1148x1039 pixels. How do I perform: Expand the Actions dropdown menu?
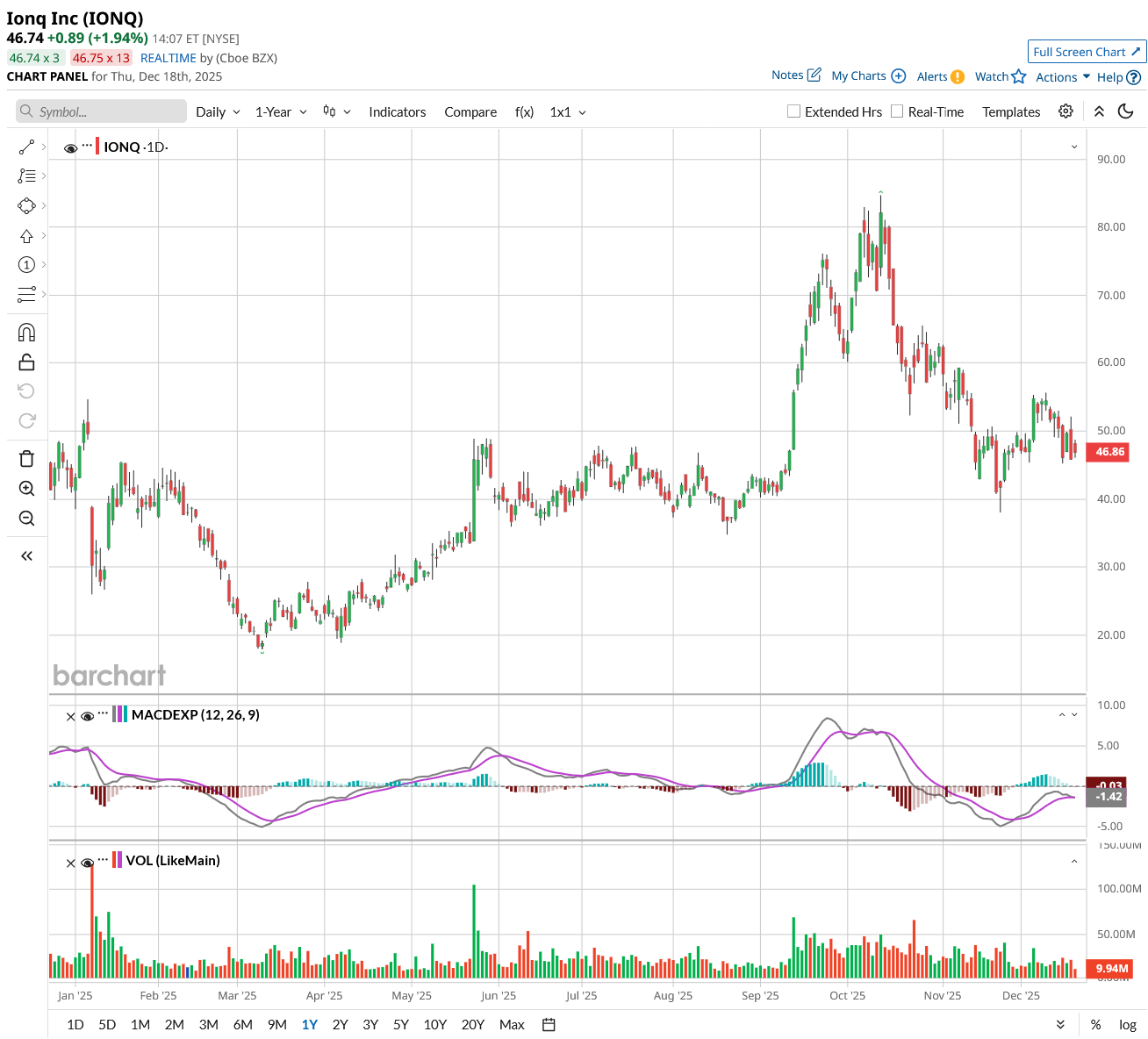(x=1063, y=77)
